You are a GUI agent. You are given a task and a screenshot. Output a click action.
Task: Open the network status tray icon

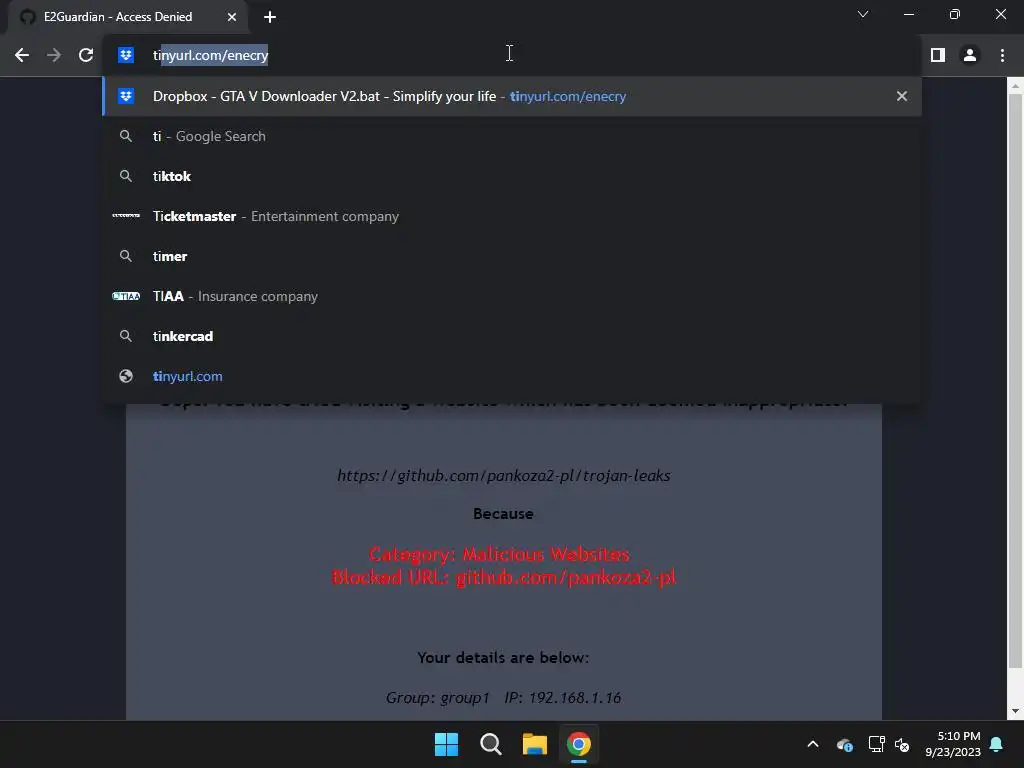click(x=876, y=744)
